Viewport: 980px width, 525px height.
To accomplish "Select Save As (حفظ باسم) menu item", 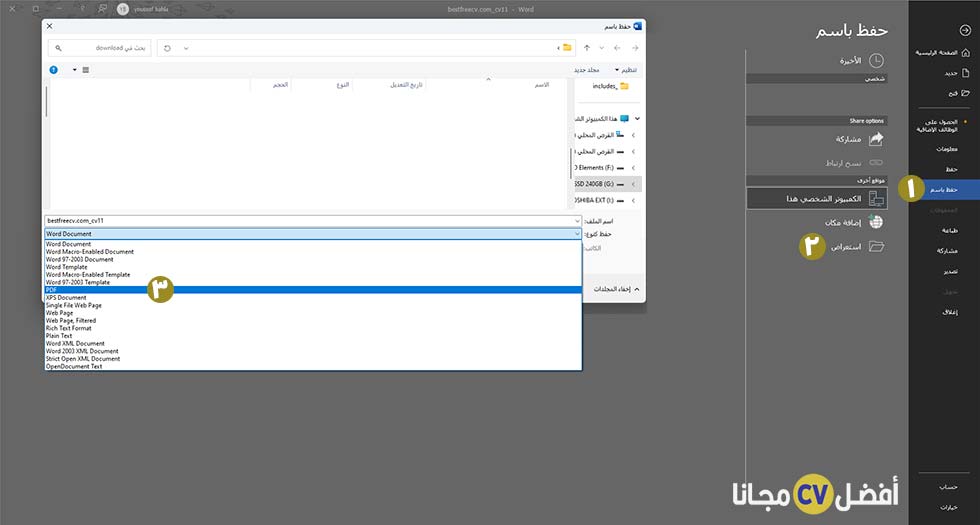I will coord(944,189).
